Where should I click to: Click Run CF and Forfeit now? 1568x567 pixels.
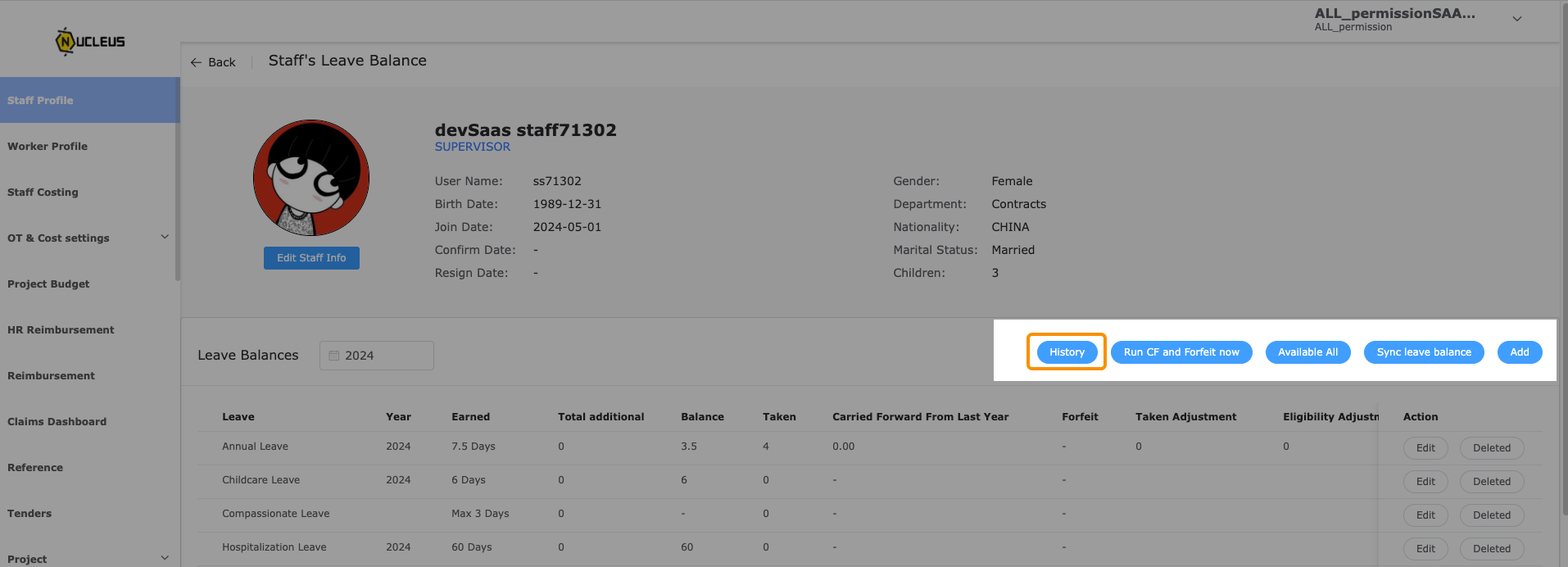click(1181, 352)
